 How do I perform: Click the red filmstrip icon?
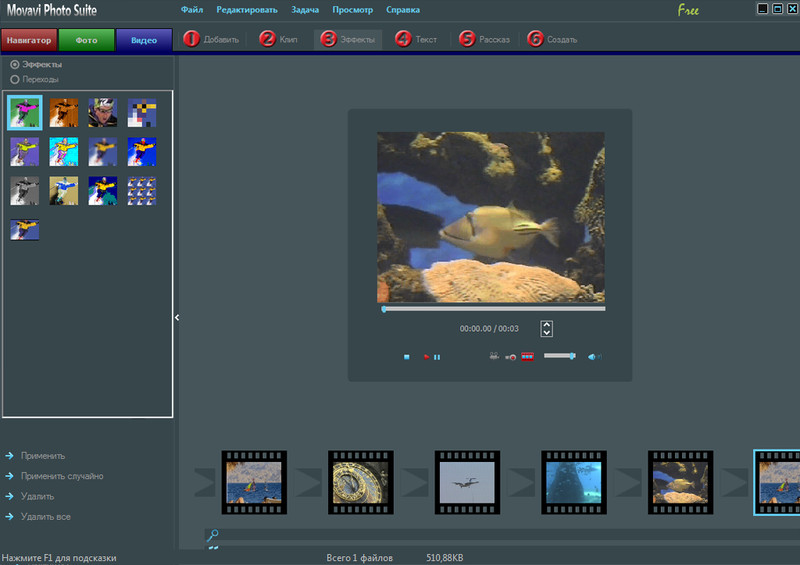(x=528, y=356)
